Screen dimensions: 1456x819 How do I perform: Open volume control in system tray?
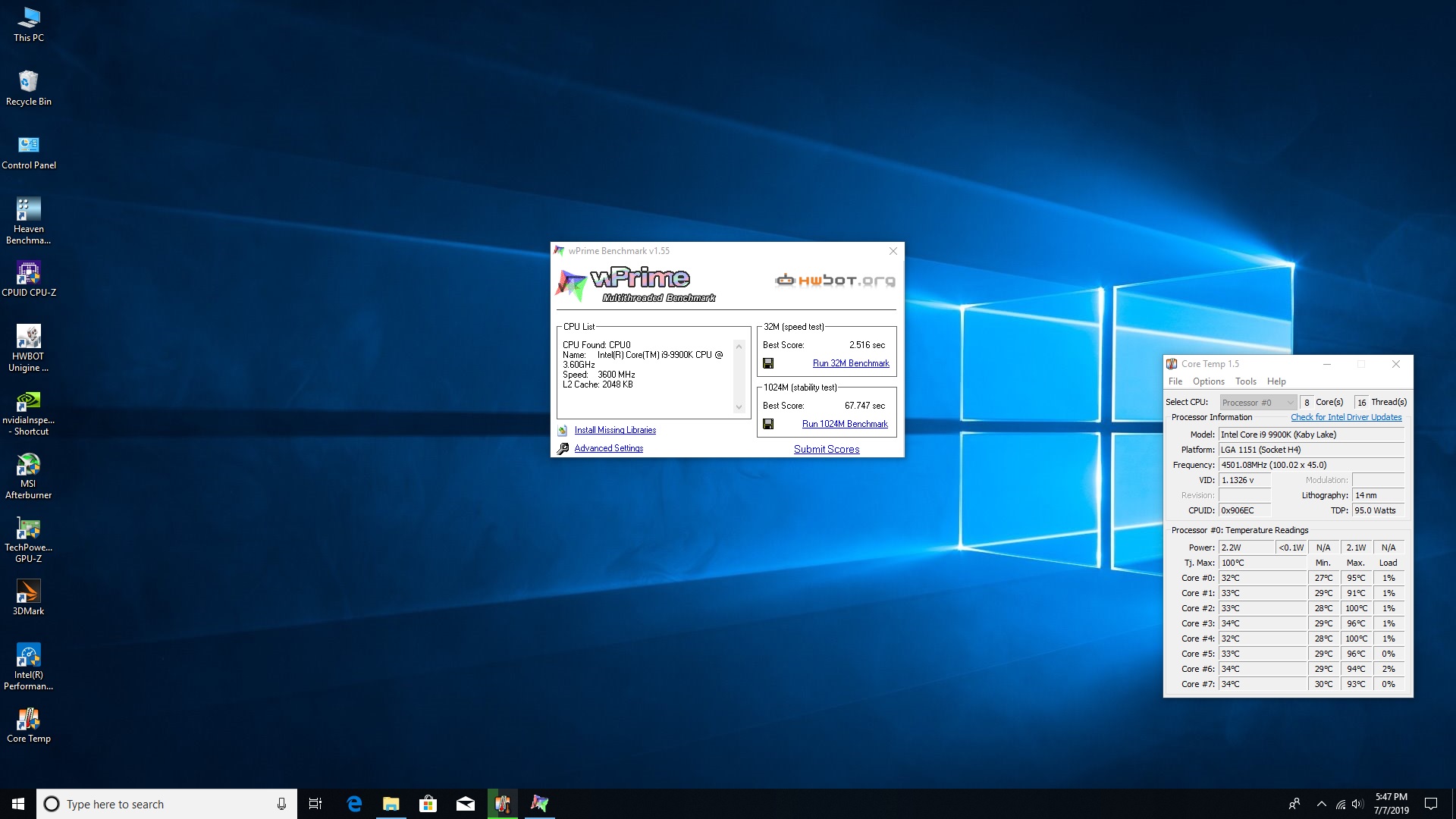1357,804
